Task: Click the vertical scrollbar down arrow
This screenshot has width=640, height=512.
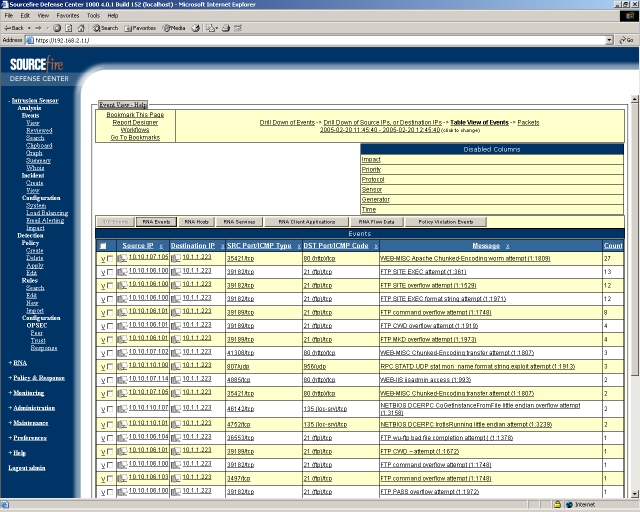Action: pyautogui.click(x=635, y=494)
